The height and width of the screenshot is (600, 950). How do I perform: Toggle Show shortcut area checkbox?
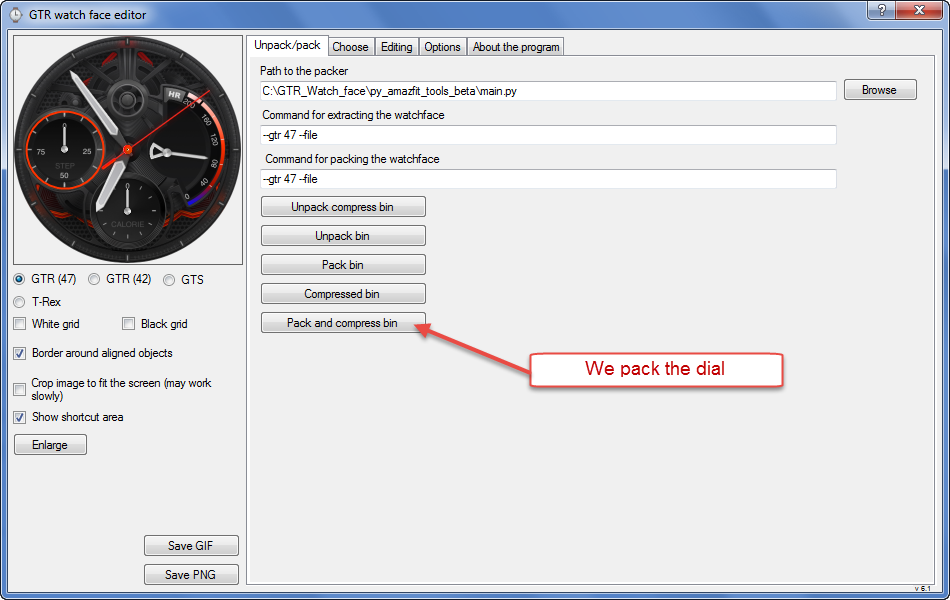(20, 418)
